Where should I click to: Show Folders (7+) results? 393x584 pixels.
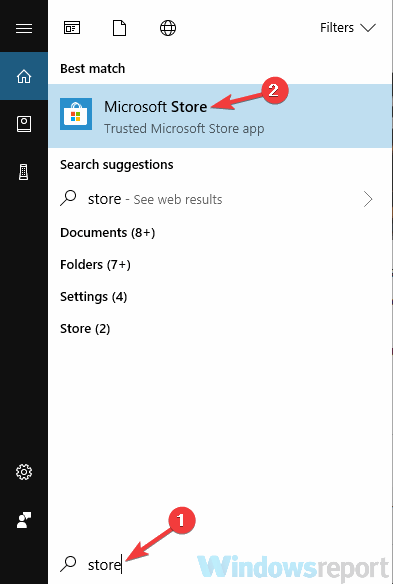coord(95,265)
